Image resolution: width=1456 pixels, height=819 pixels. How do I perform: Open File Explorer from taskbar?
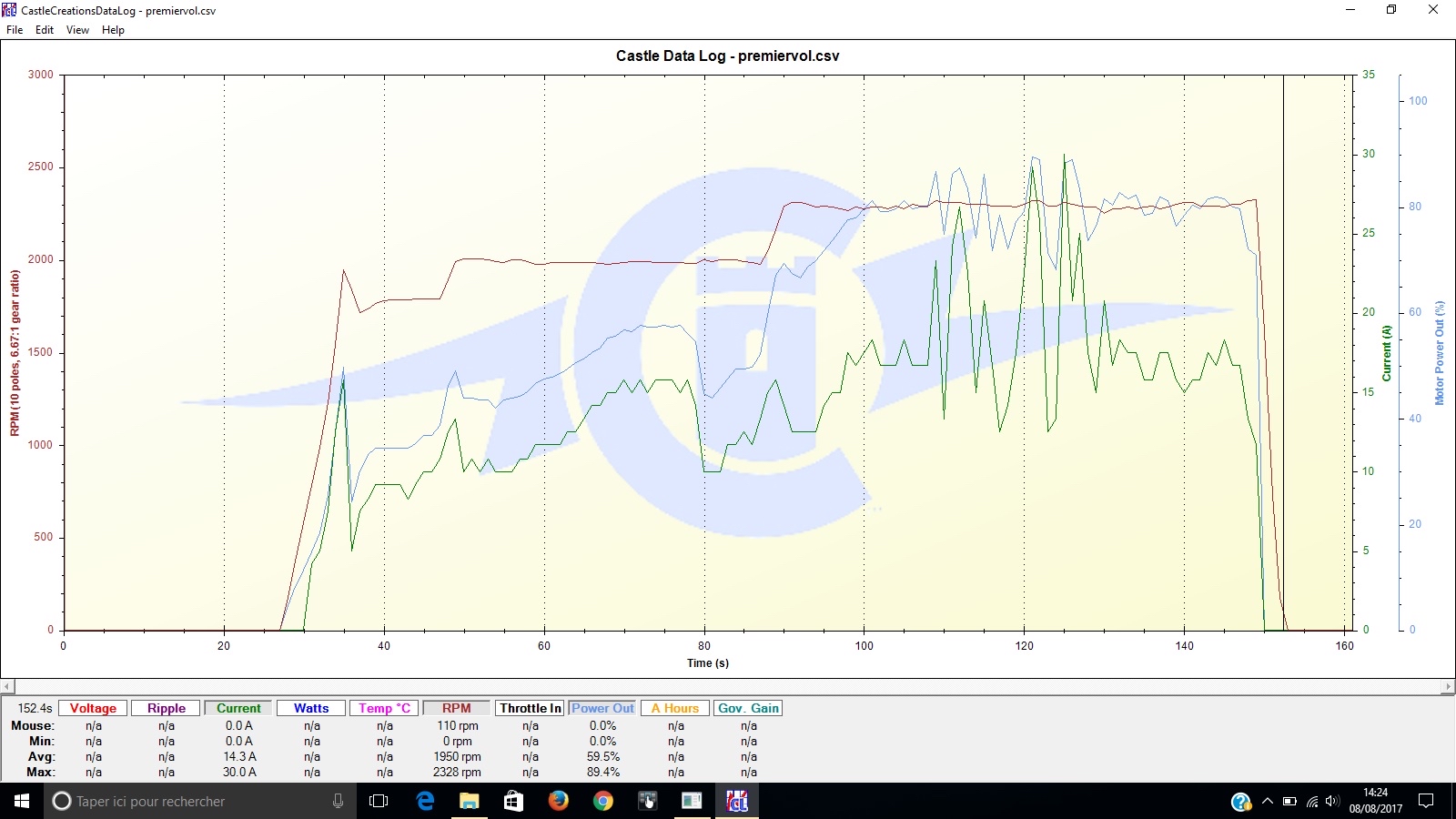[x=469, y=801]
